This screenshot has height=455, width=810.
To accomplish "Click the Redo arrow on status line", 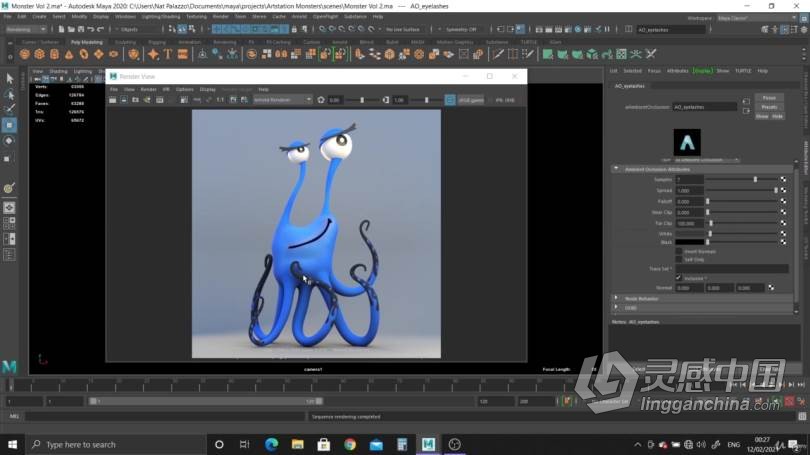I will point(100,29).
